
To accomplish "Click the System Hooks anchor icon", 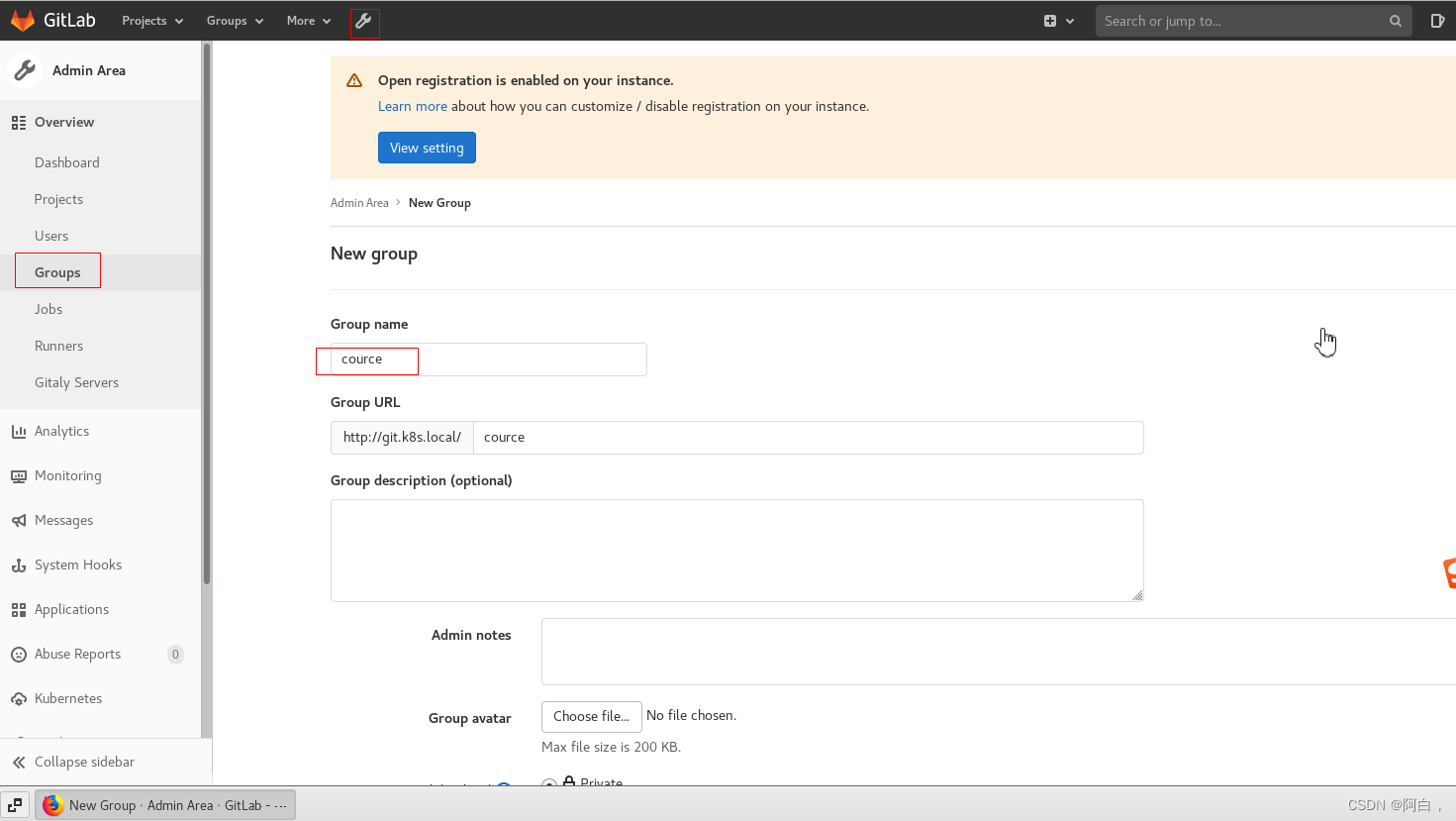I will (x=19, y=565).
